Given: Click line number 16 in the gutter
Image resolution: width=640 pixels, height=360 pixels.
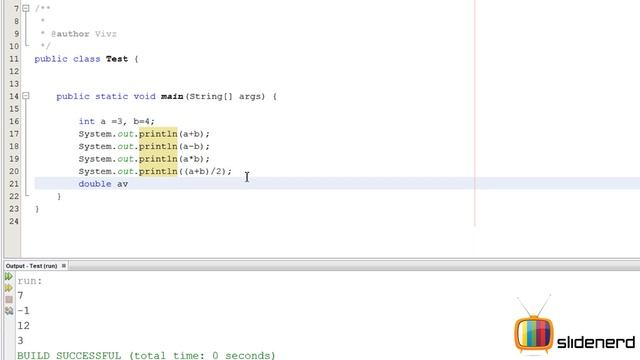Looking at the screenshot, I should point(14,121).
